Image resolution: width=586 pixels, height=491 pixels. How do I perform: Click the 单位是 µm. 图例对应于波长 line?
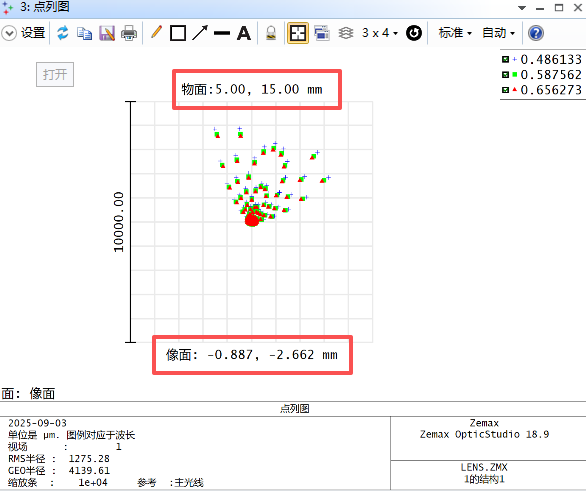[x=71, y=435]
